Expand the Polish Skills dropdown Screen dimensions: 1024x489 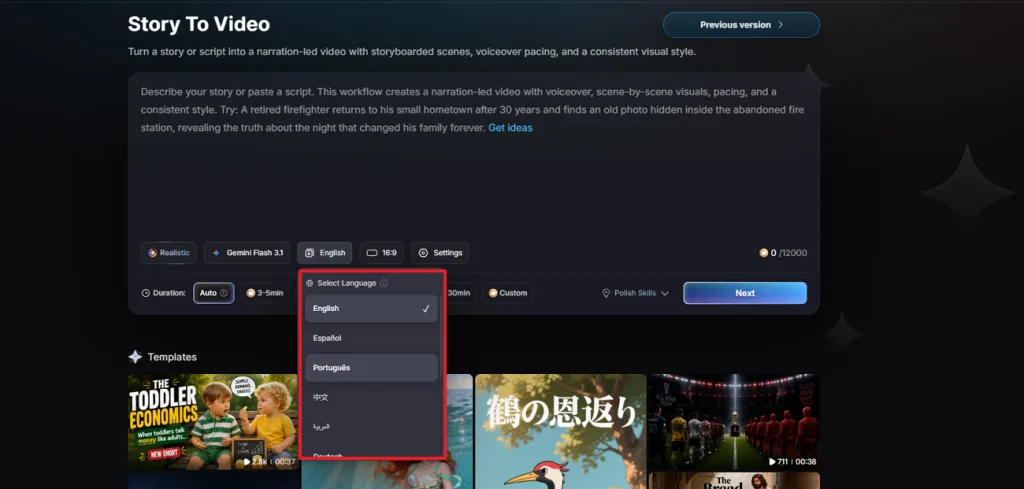[635, 293]
